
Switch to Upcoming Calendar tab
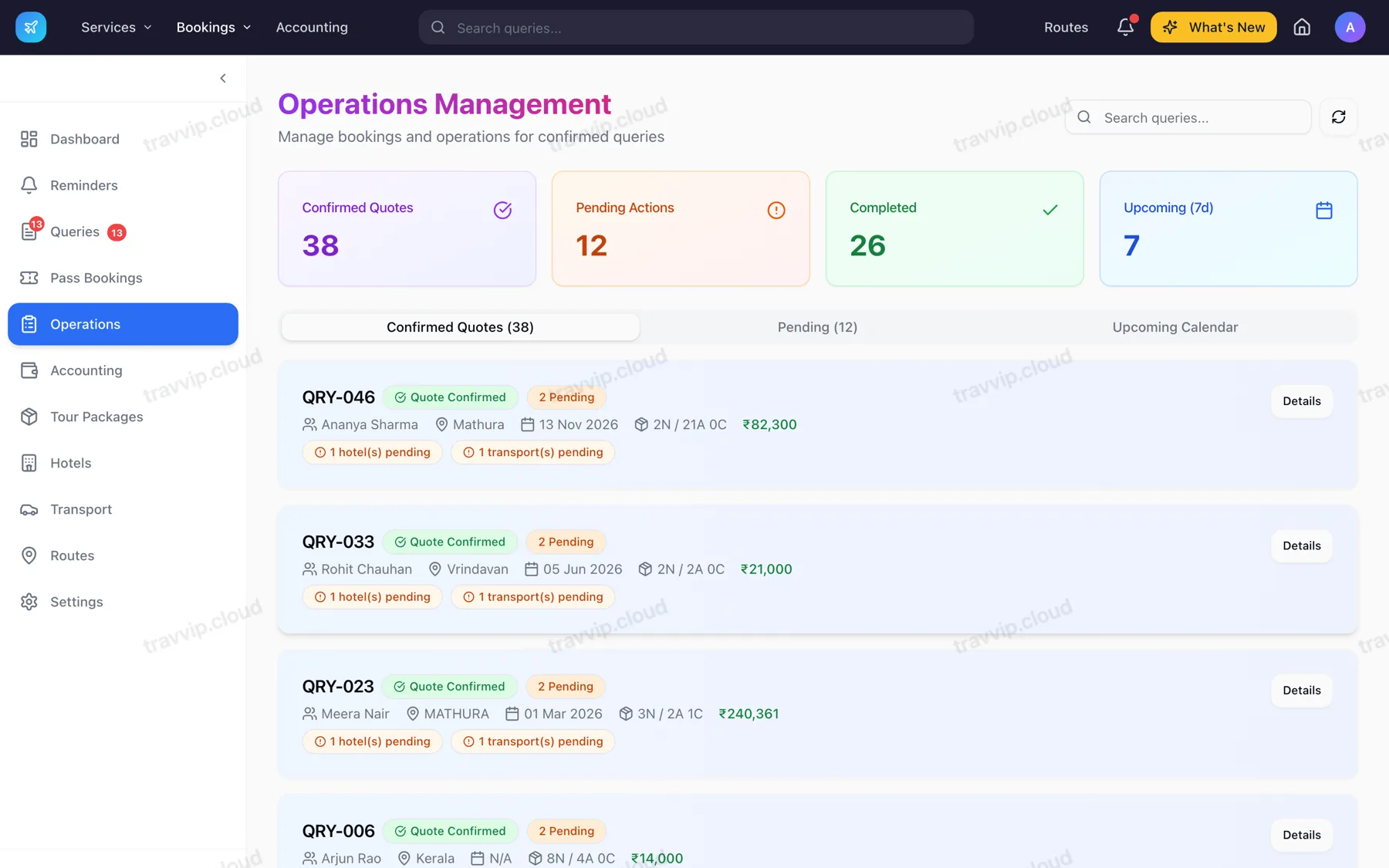(x=1174, y=327)
